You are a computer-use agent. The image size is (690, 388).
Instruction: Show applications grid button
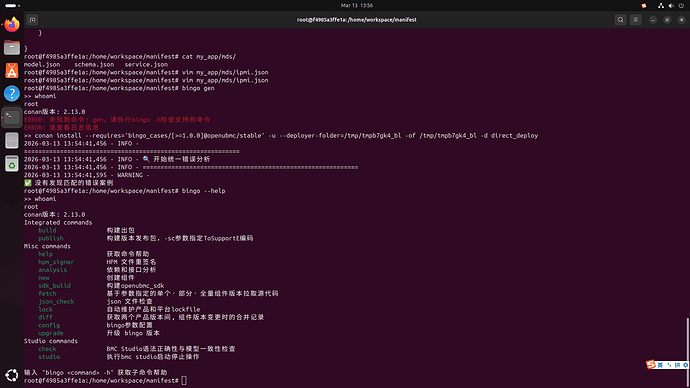click(x=12, y=375)
